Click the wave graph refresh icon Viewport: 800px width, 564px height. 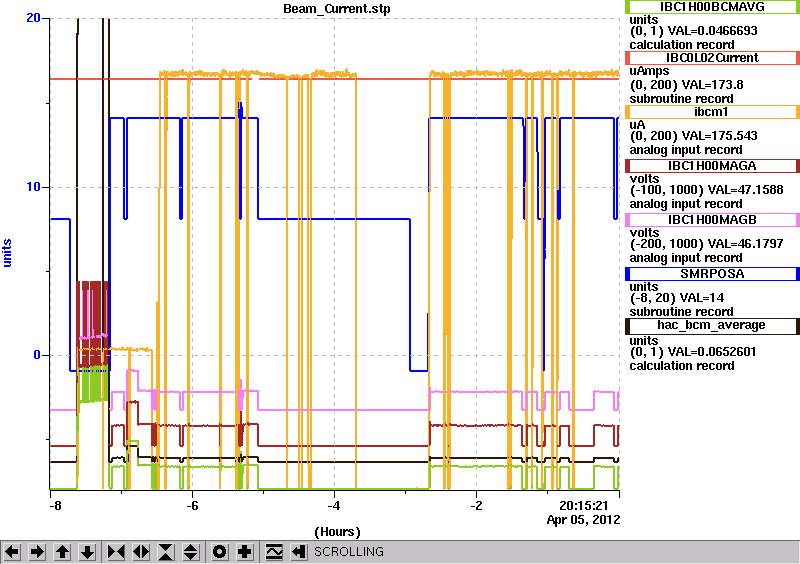(274, 552)
